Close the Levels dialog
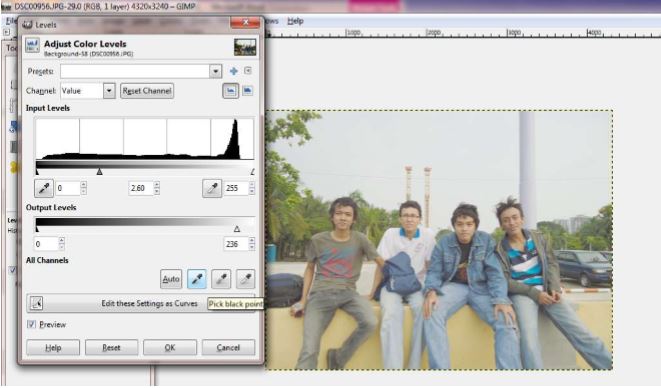The height and width of the screenshot is (388, 661). click(x=245, y=23)
